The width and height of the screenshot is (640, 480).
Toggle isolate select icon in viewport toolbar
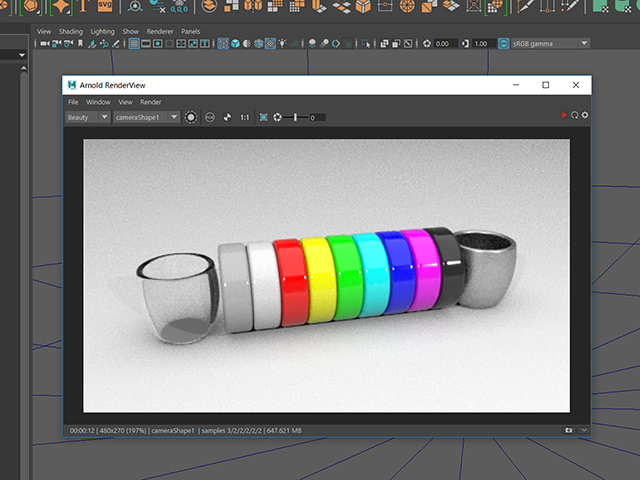366,44
